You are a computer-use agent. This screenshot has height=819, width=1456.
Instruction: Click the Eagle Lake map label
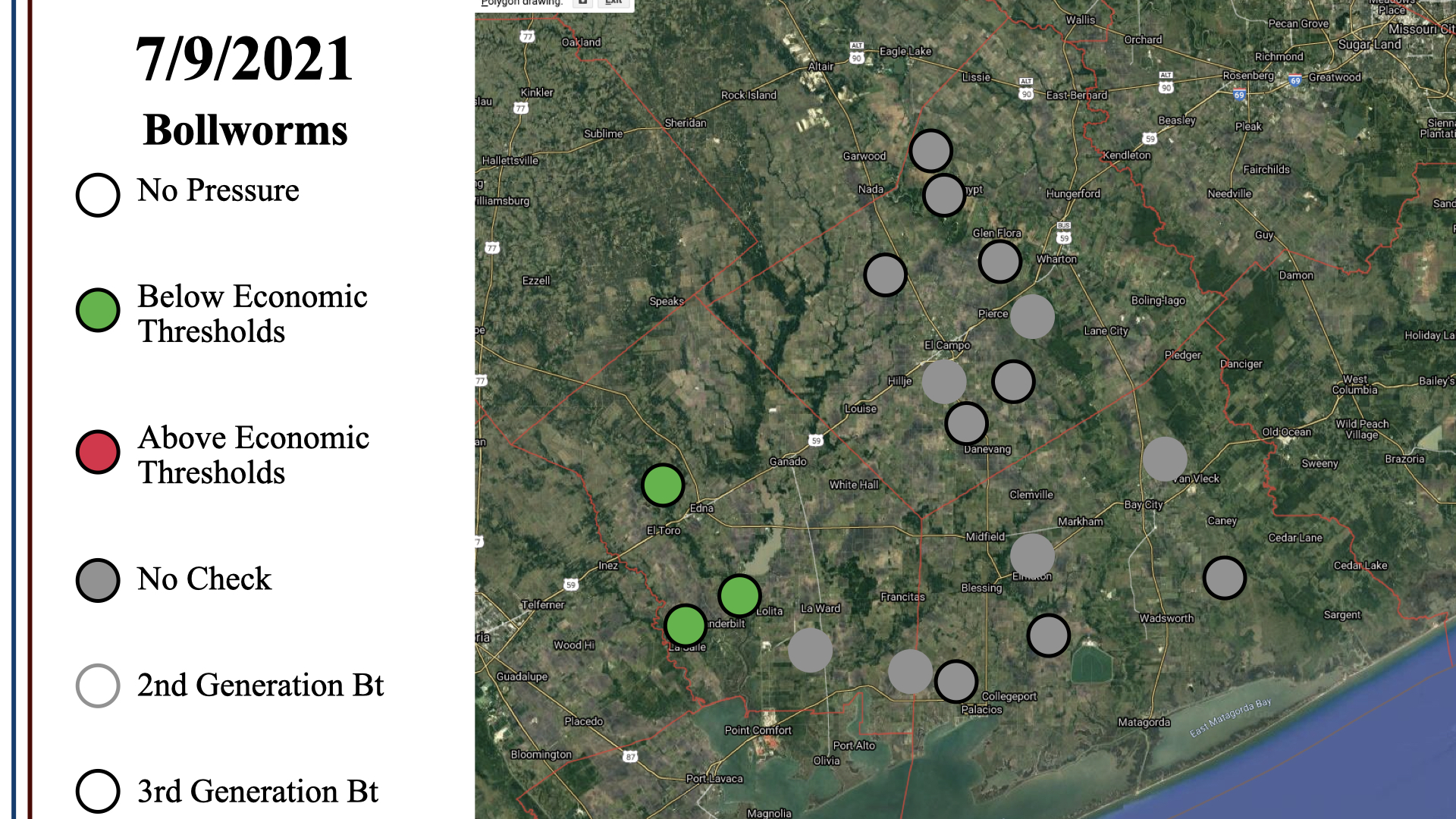click(x=905, y=52)
